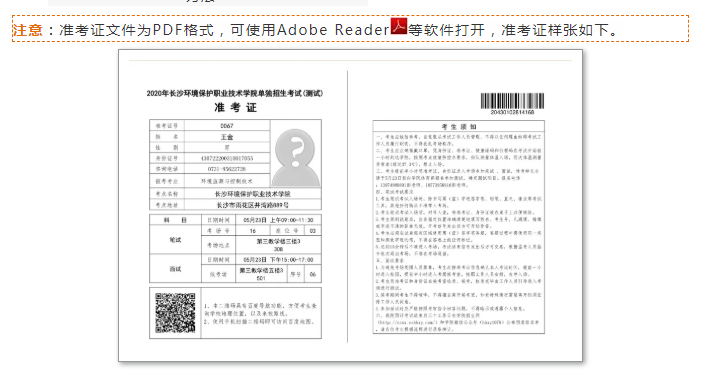Screen dimensions: 723x370
Task: Click the 笔试 subject row cell
Action: point(175,240)
